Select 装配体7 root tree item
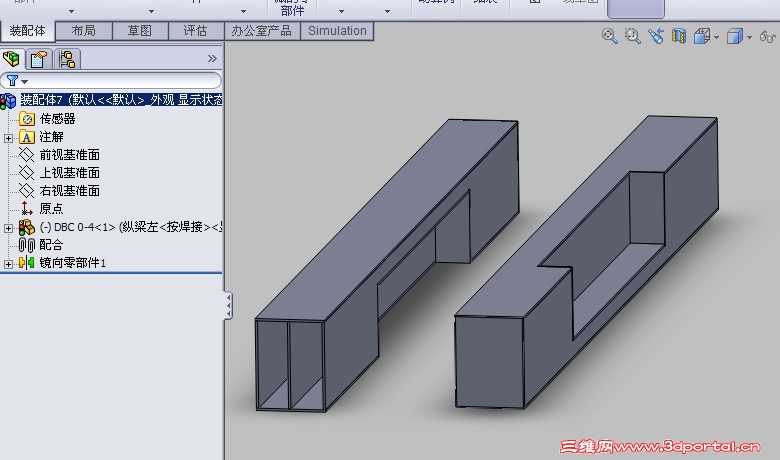The height and width of the screenshot is (460, 780). pos(121,100)
